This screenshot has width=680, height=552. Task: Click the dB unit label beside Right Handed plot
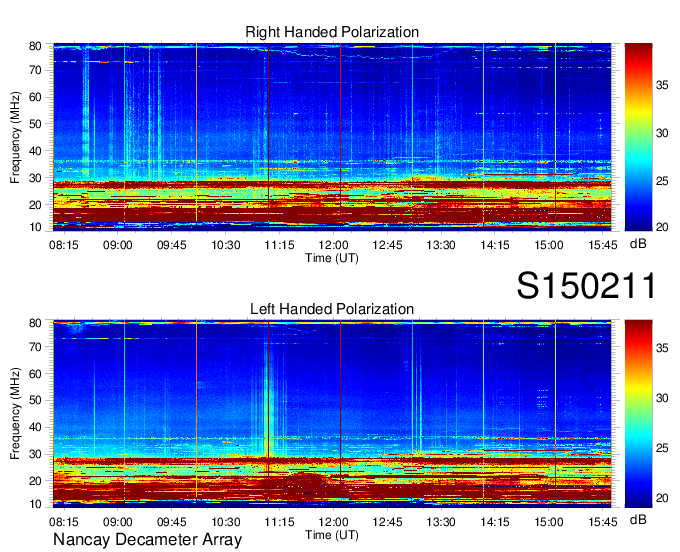point(638,243)
